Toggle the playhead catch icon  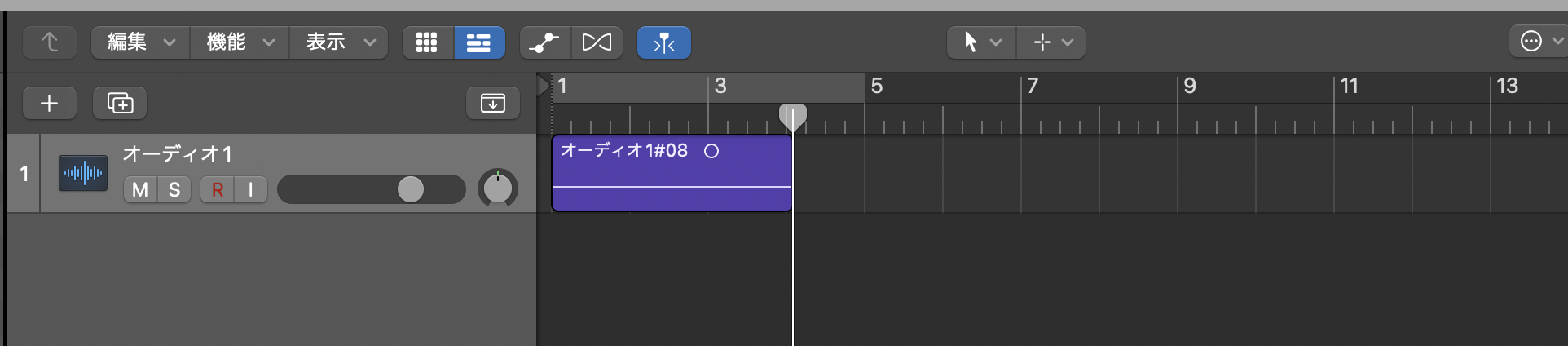tap(664, 42)
